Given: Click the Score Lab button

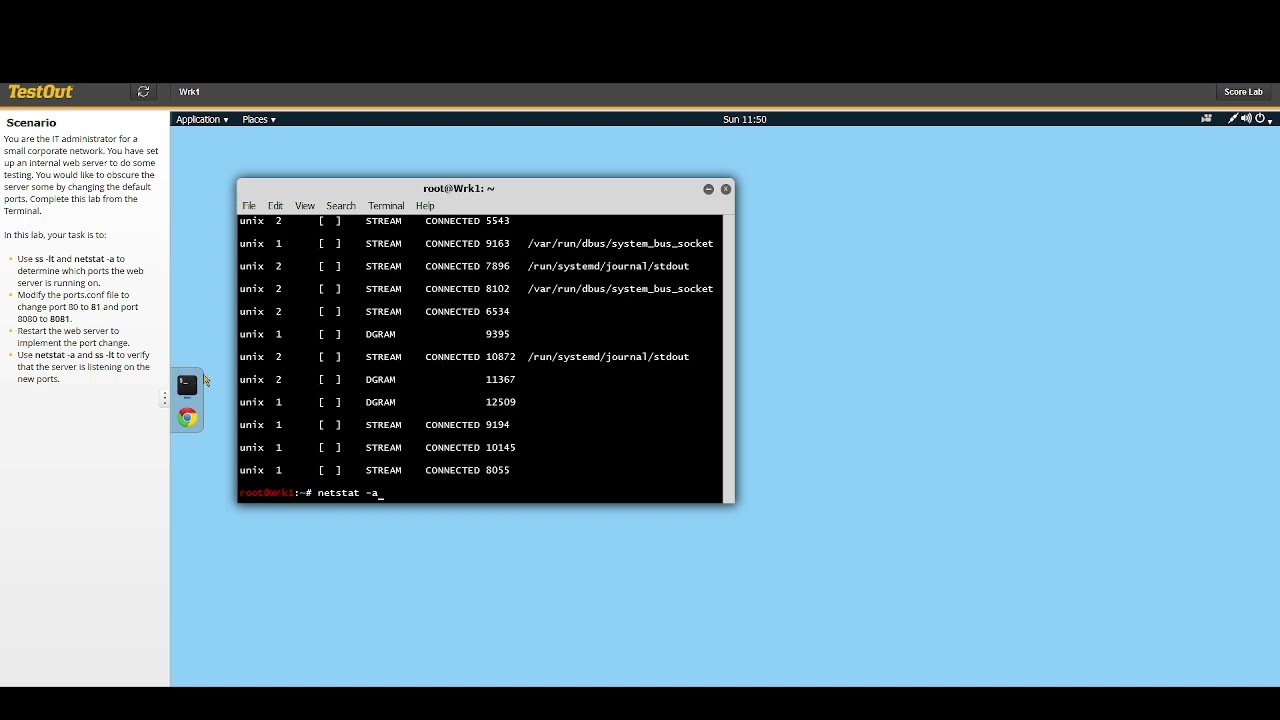Looking at the screenshot, I should pyautogui.click(x=1243, y=92).
